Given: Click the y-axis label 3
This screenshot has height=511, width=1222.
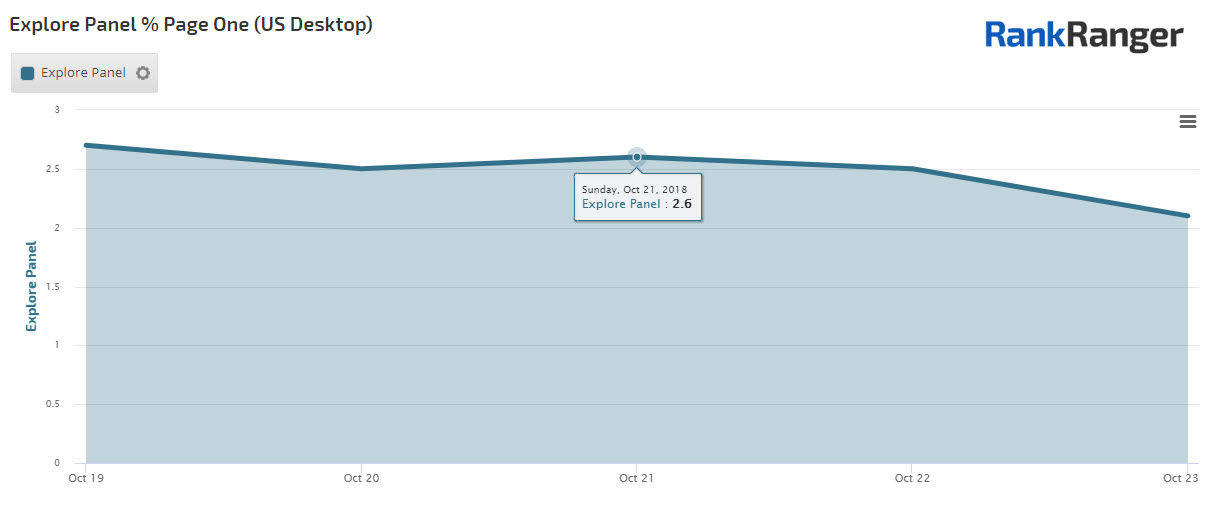Looking at the screenshot, I should (57, 110).
